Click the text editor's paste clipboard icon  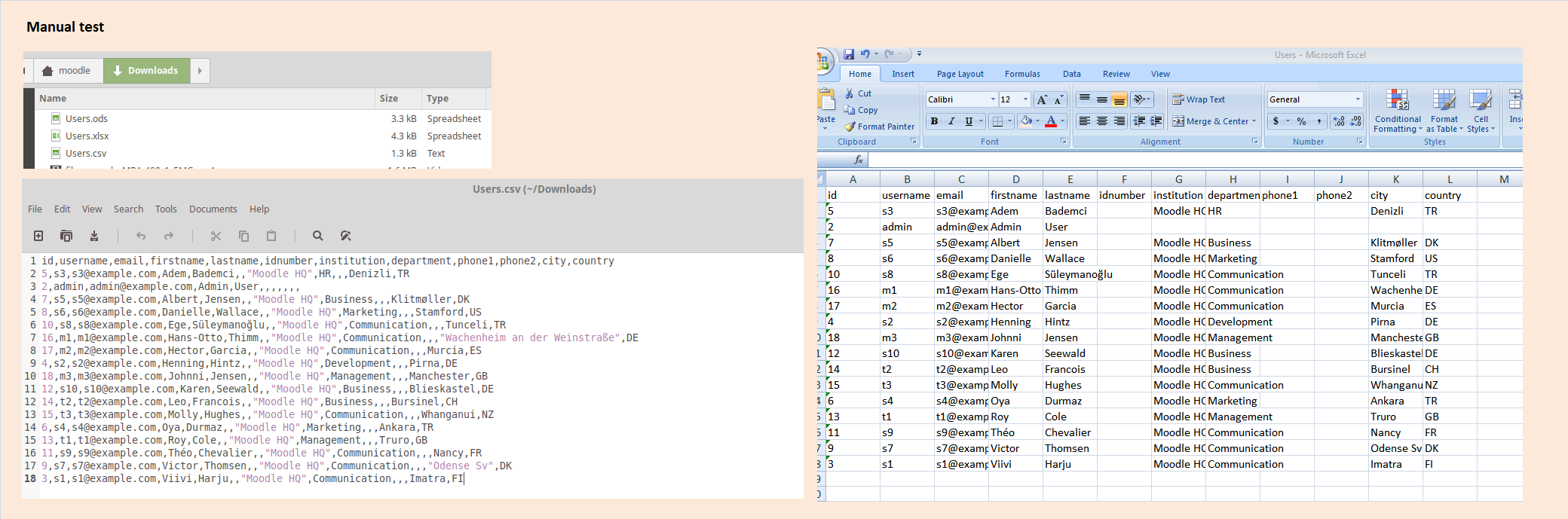(x=271, y=236)
